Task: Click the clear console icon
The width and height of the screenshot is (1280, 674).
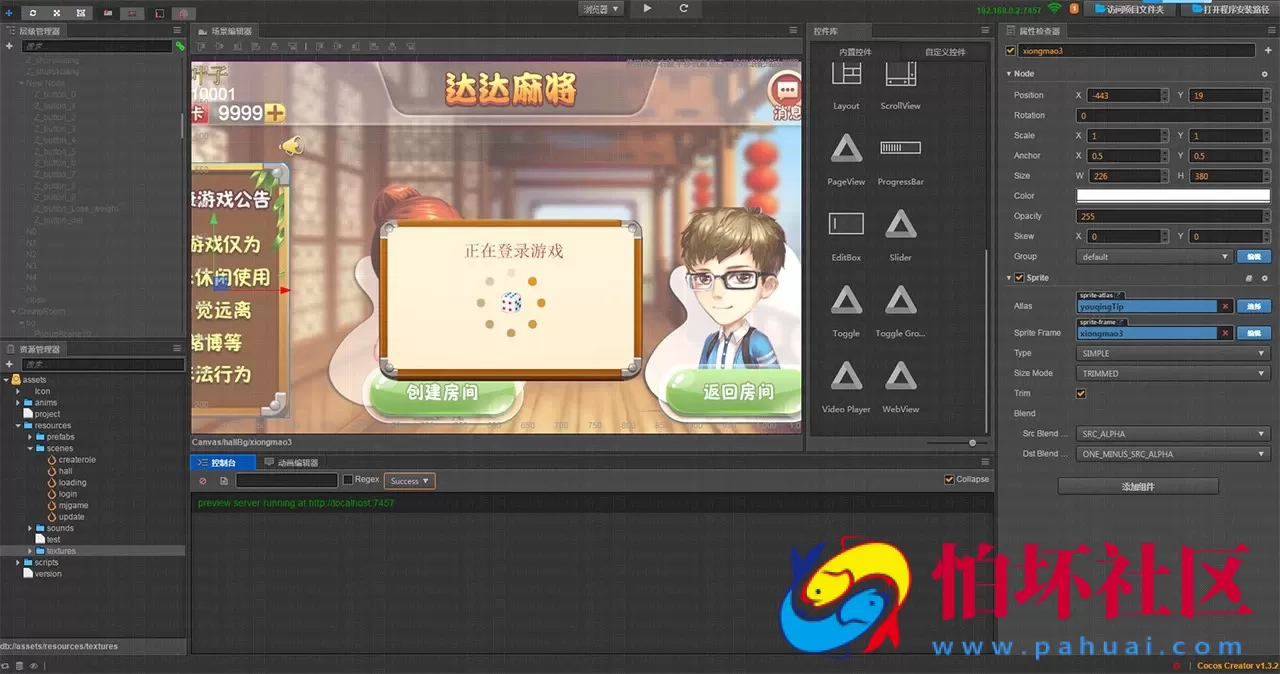Action: tap(203, 480)
